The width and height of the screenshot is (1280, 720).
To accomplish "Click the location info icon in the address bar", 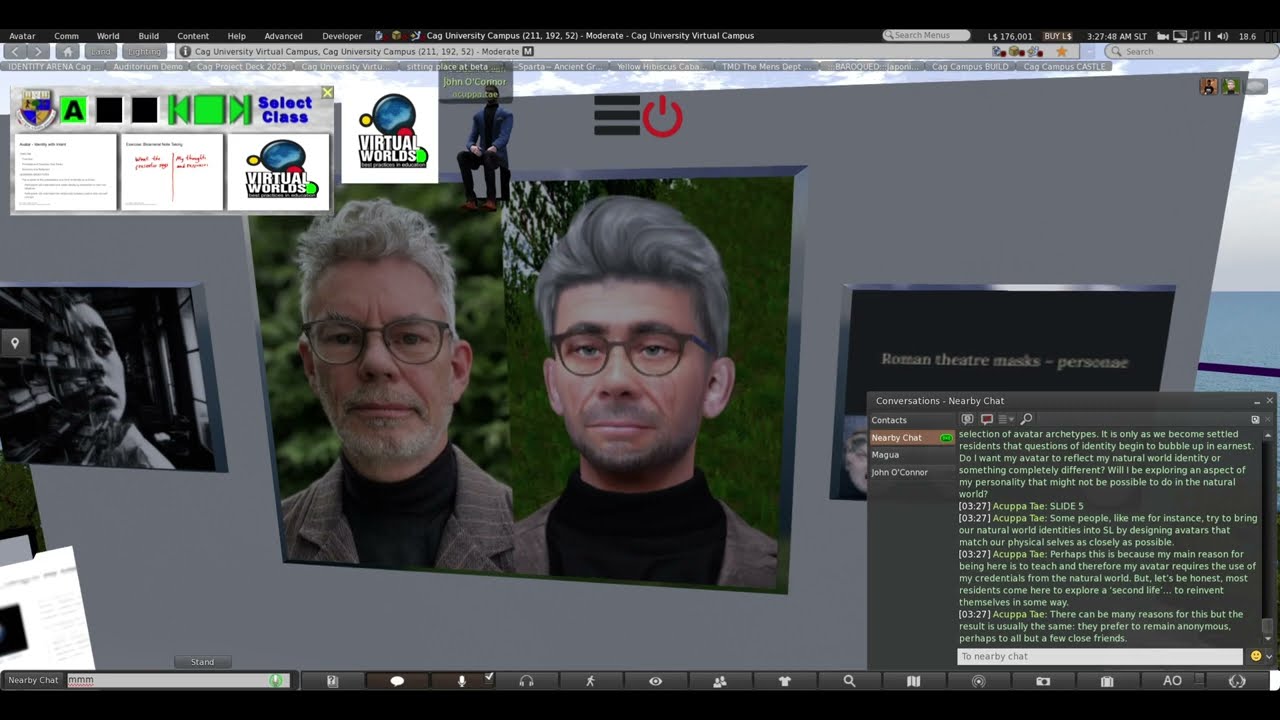I will click(185, 51).
